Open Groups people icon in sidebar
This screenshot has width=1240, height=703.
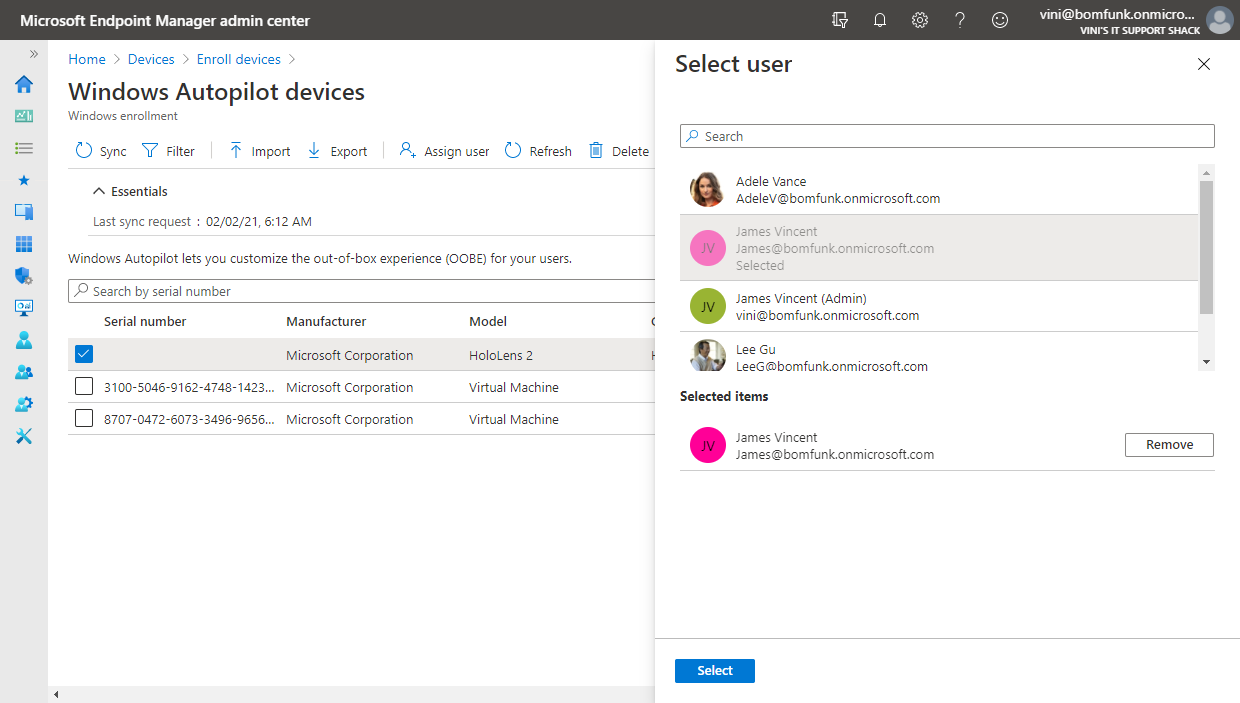click(x=24, y=372)
